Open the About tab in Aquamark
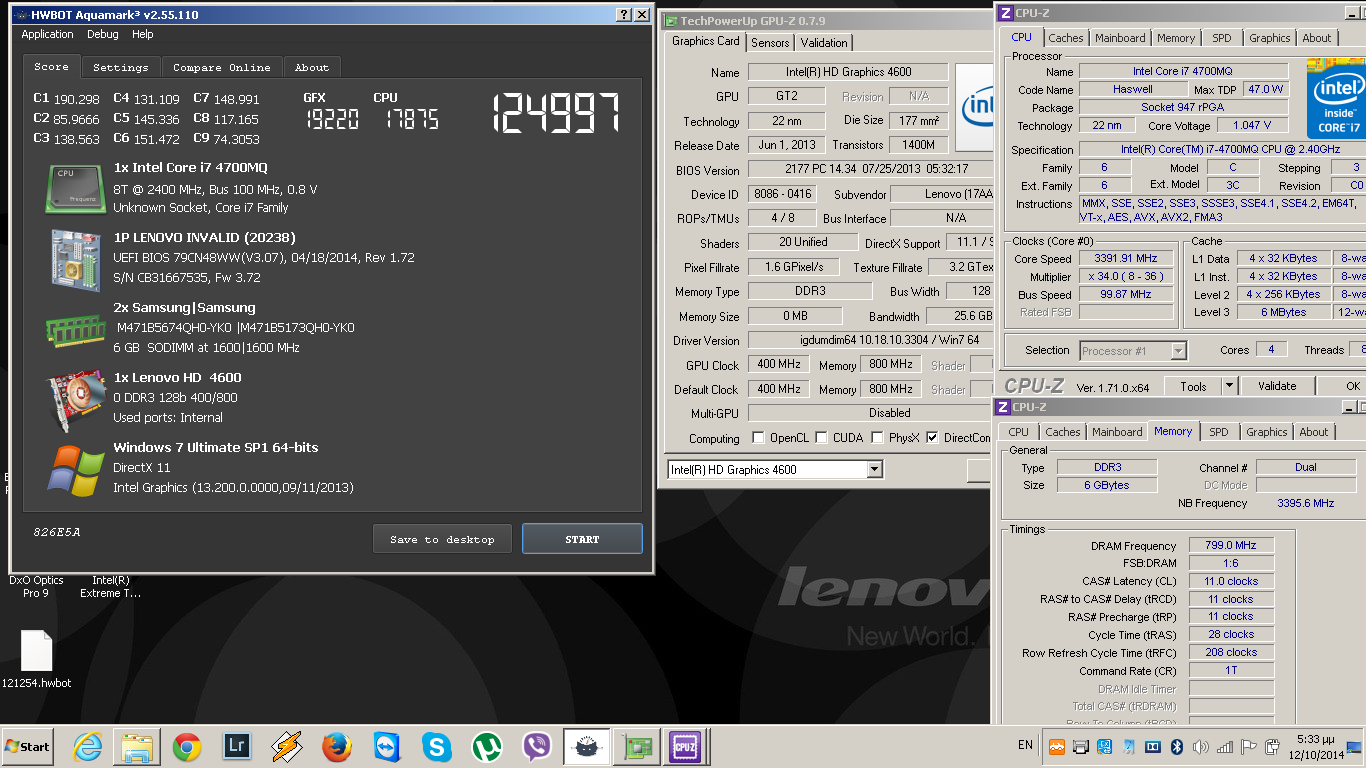Image resolution: width=1366 pixels, height=768 pixels. click(x=311, y=68)
